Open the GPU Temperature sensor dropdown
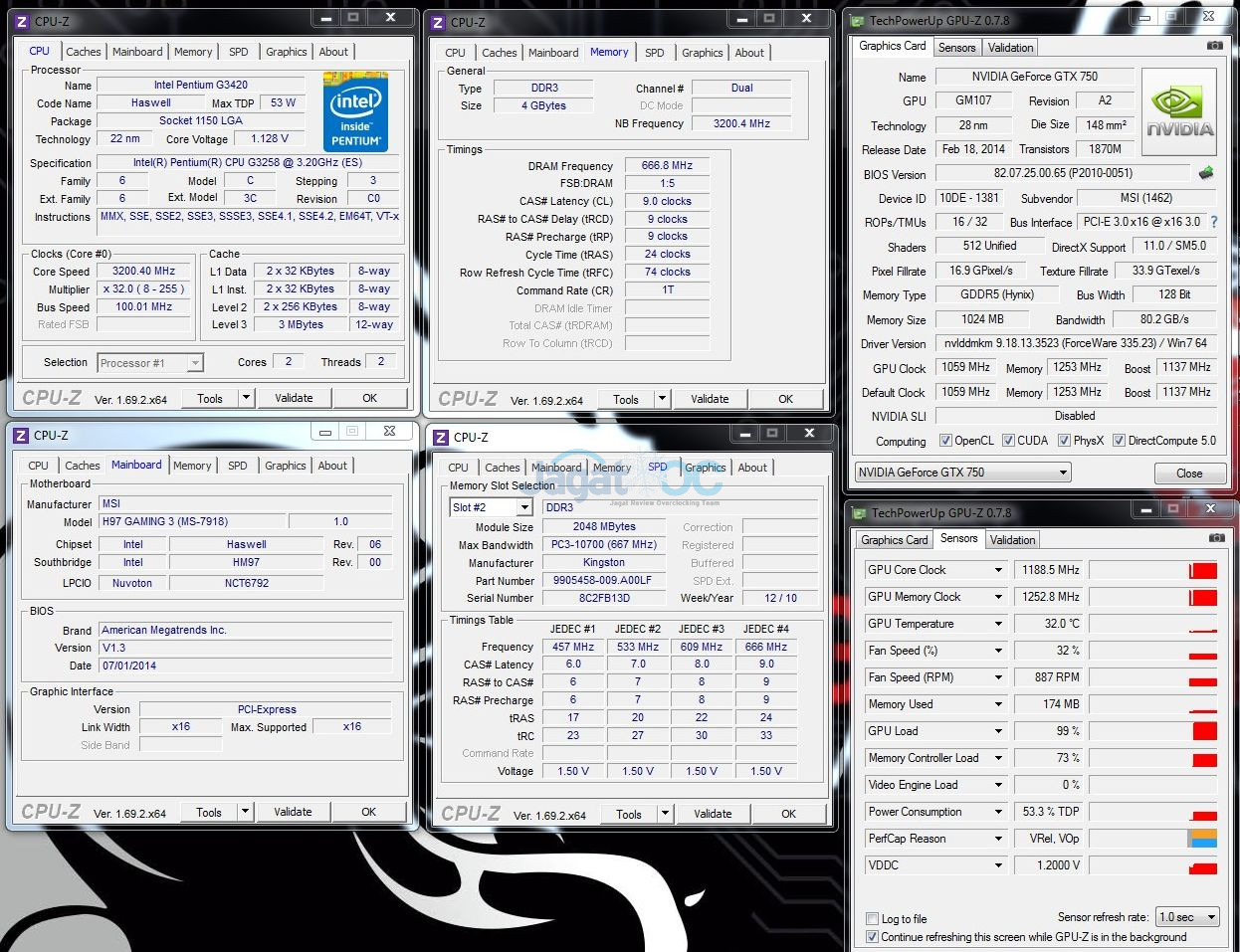1240x952 pixels. pos(998,624)
